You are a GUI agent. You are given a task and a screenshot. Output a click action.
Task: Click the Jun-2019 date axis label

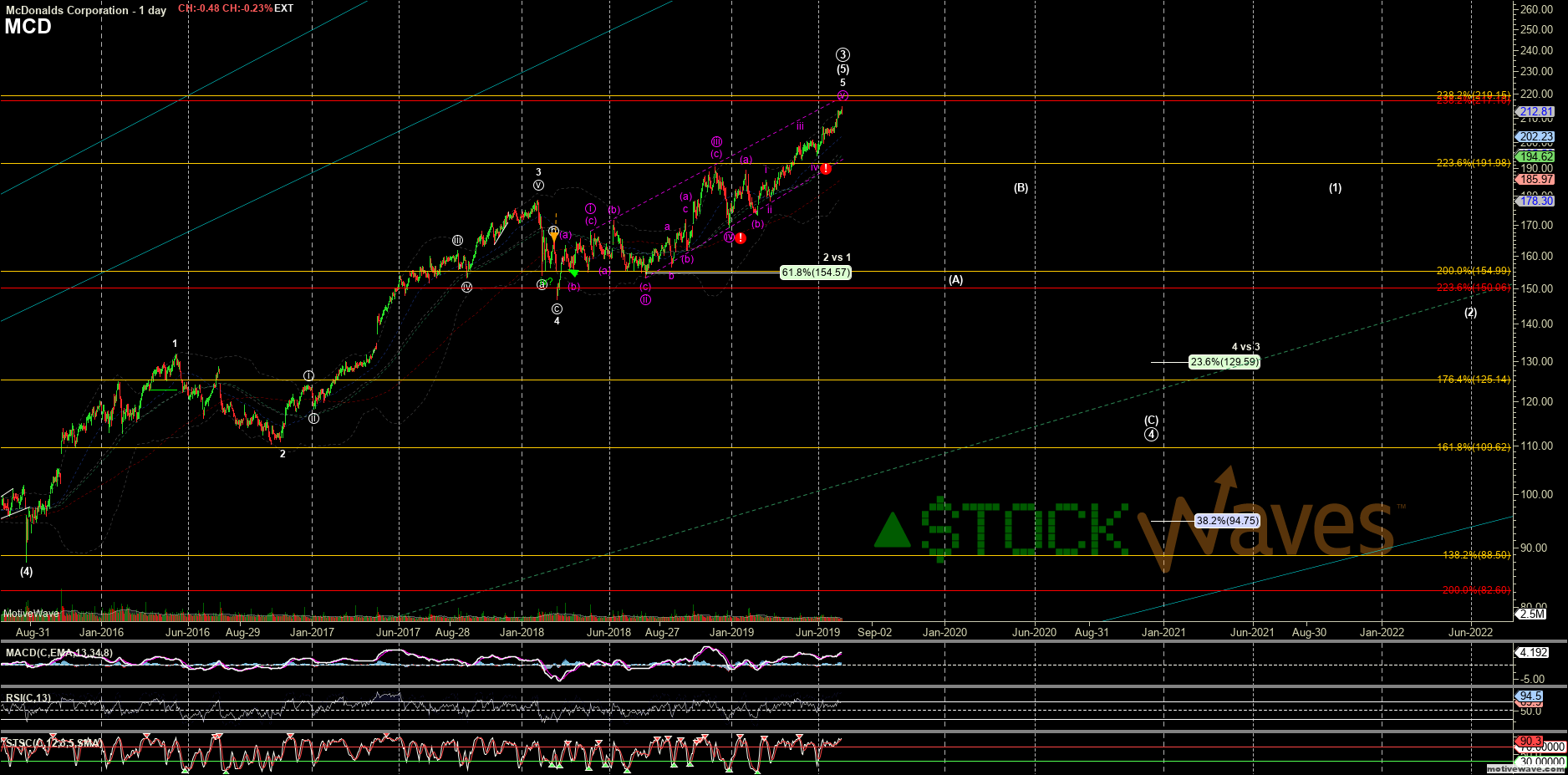pyautogui.click(x=817, y=632)
